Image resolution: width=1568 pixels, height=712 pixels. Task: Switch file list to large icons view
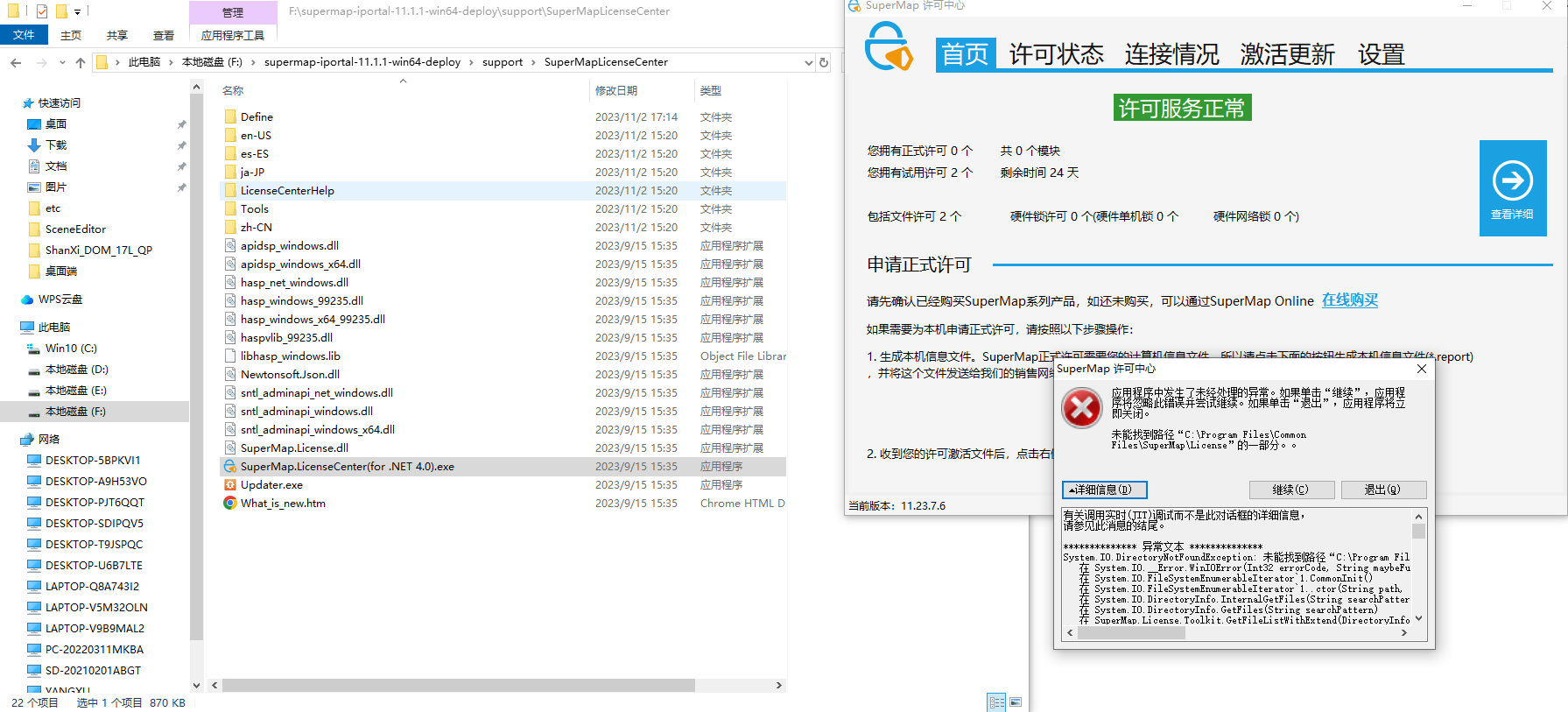1016,702
